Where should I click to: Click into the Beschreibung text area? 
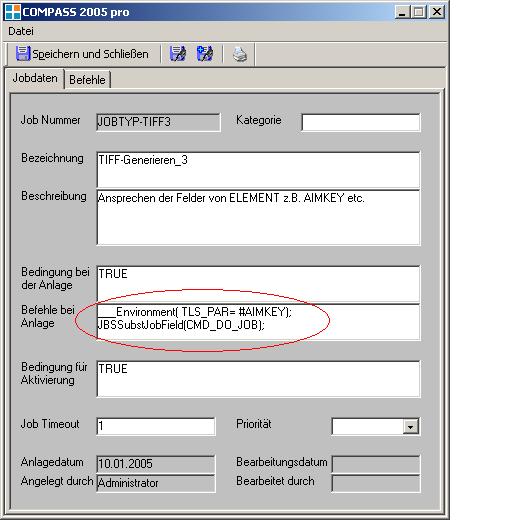click(x=258, y=217)
